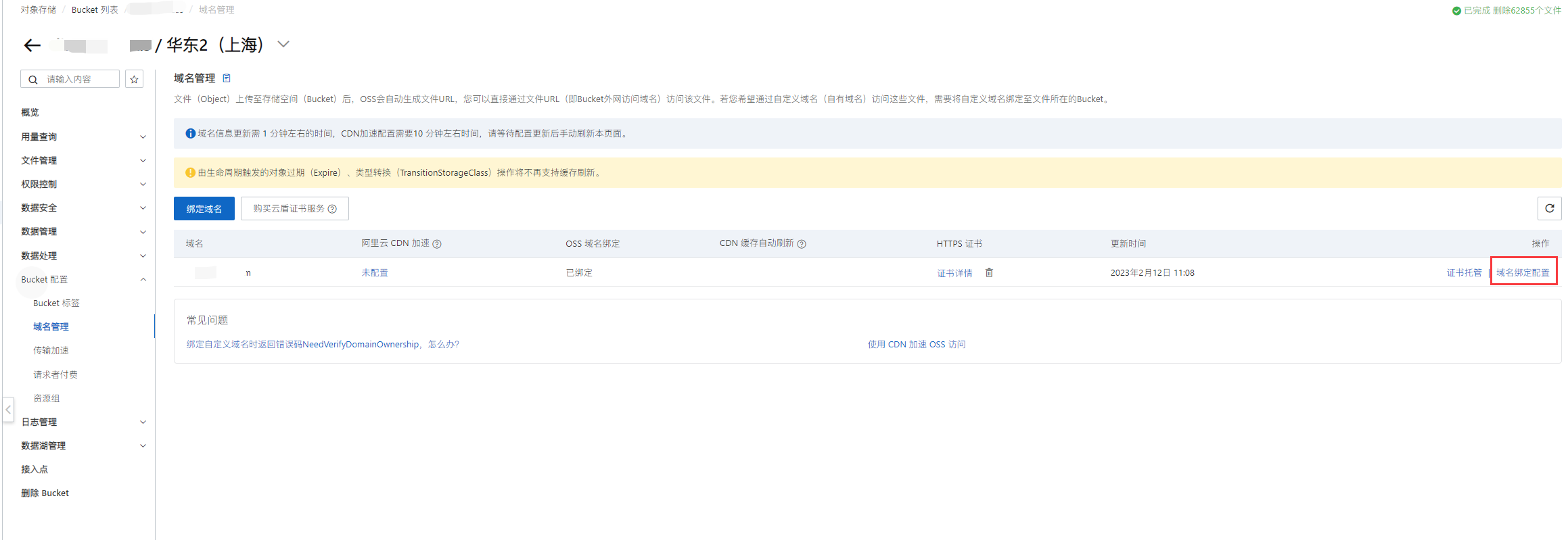This screenshot has width=1568, height=540.
Task: Open the NeedVerifyDomainOwnership FAQ link
Action: point(323,344)
